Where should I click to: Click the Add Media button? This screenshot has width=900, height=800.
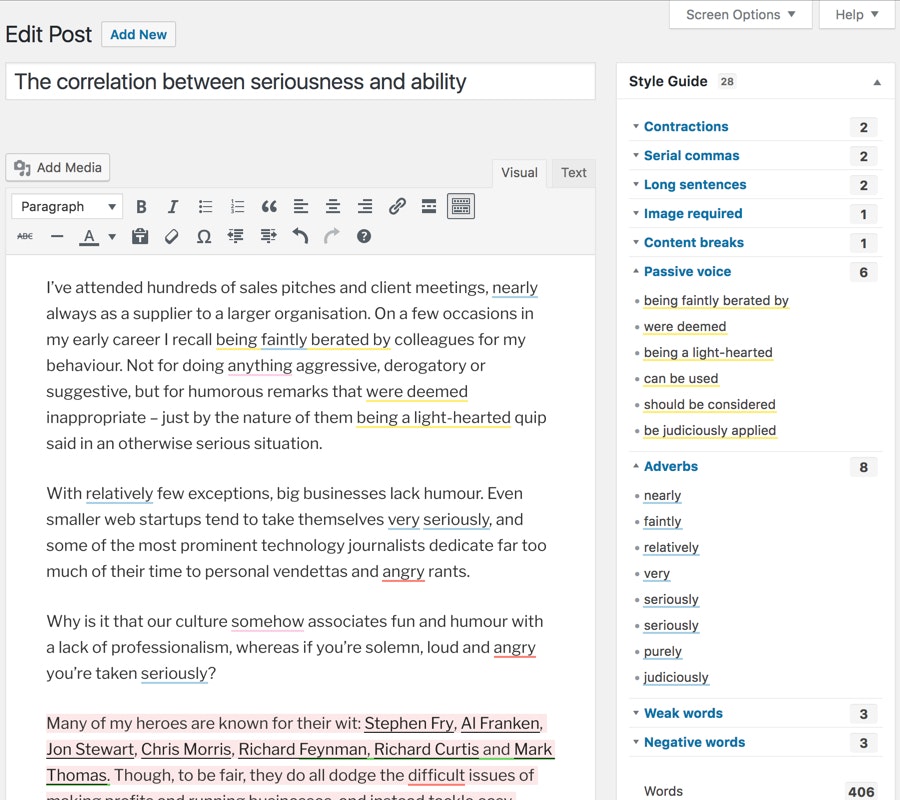[x=57, y=168]
